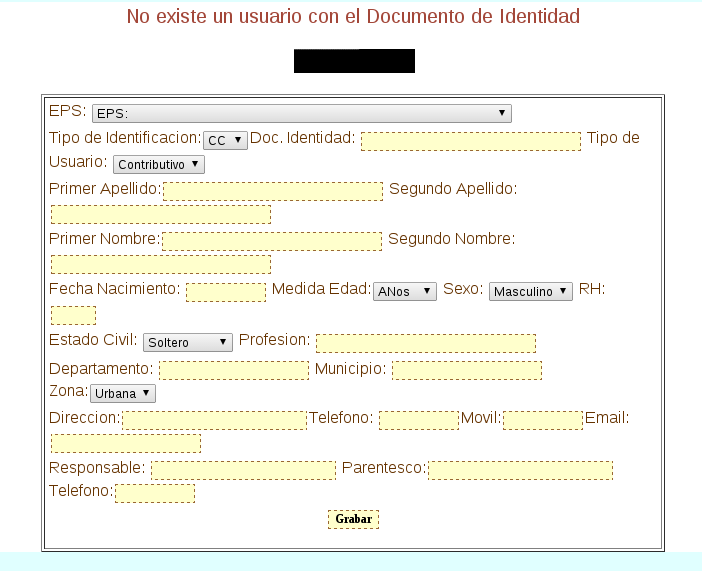The image size is (702, 571).
Task: Expand the Estado Civil dropdown
Action: click(x=188, y=342)
